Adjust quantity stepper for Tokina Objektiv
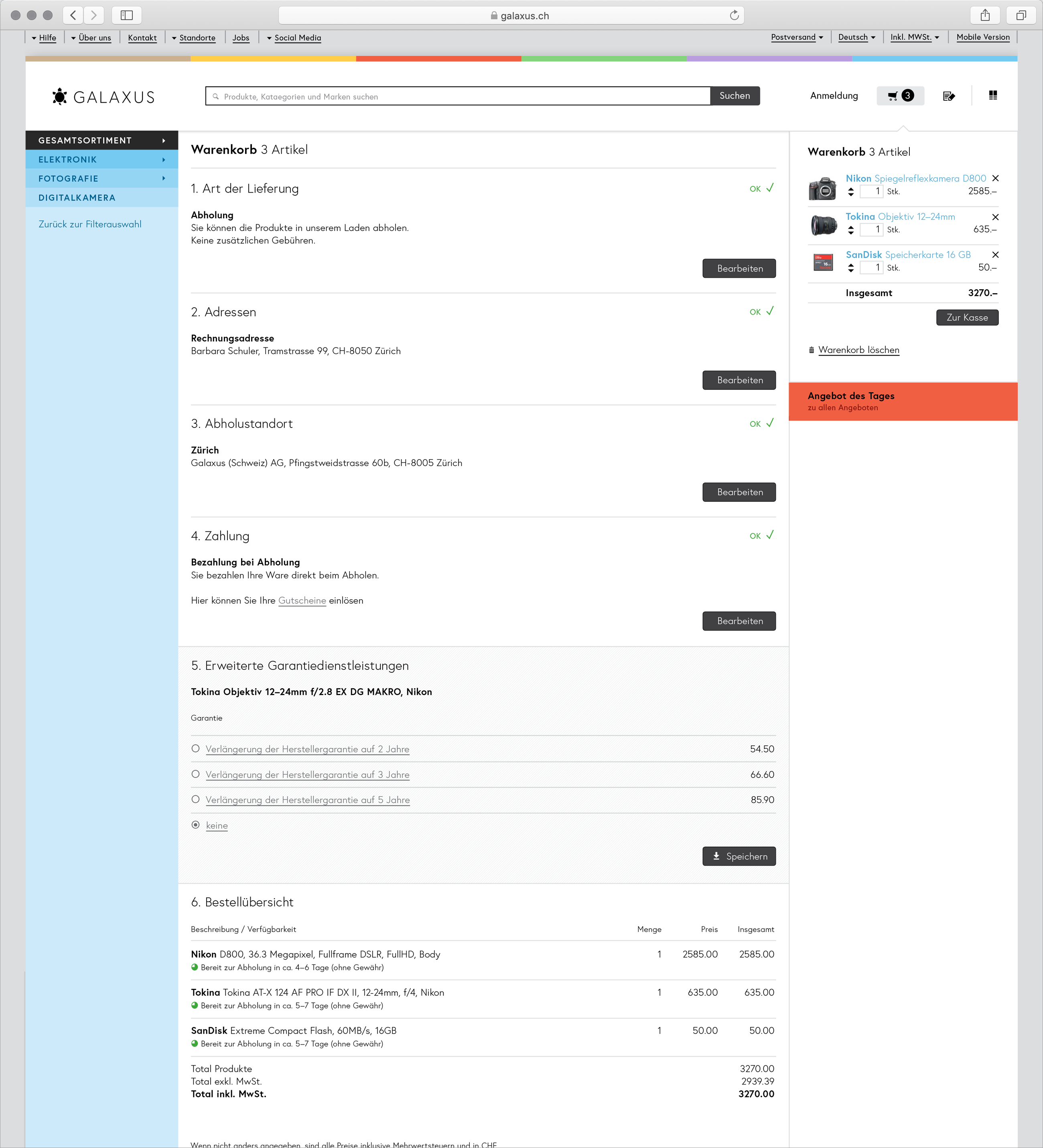Screen dimensions: 1043x1148 tap(850, 229)
